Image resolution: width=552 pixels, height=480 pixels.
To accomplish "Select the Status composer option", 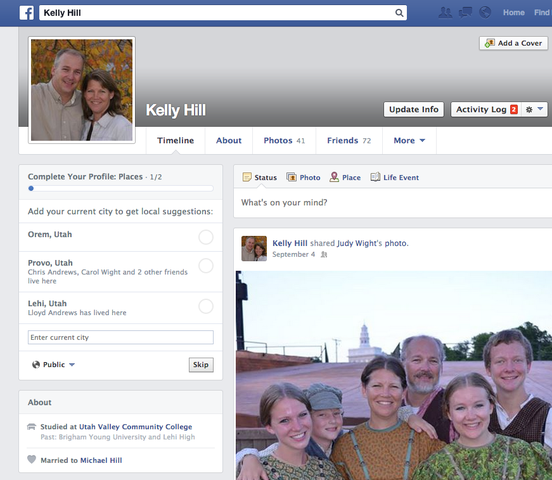I will click(x=260, y=177).
